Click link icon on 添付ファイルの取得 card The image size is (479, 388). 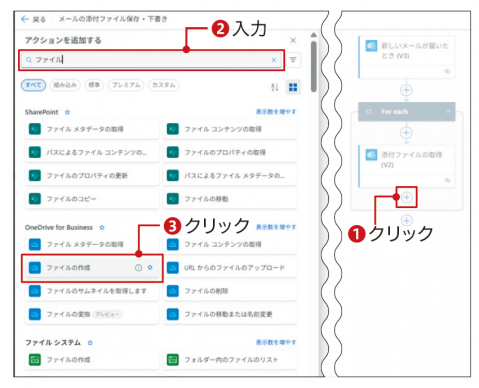[x=447, y=180]
